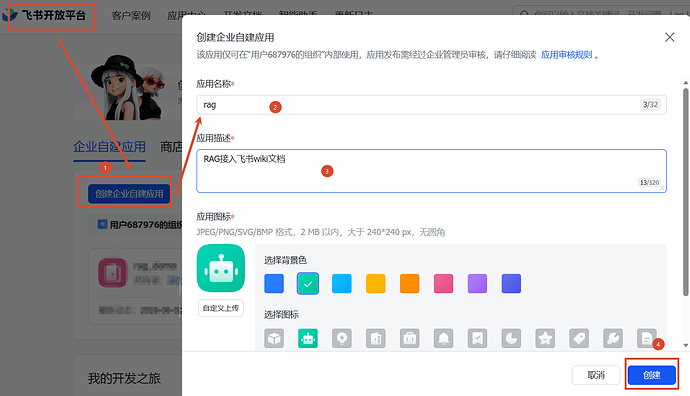
Task: Click the 自定义上传 button
Action: (x=221, y=308)
